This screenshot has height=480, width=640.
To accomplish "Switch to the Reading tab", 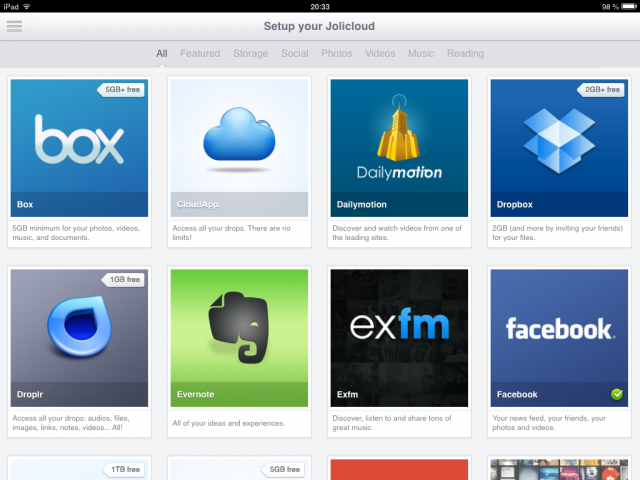I will pos(465,53).
